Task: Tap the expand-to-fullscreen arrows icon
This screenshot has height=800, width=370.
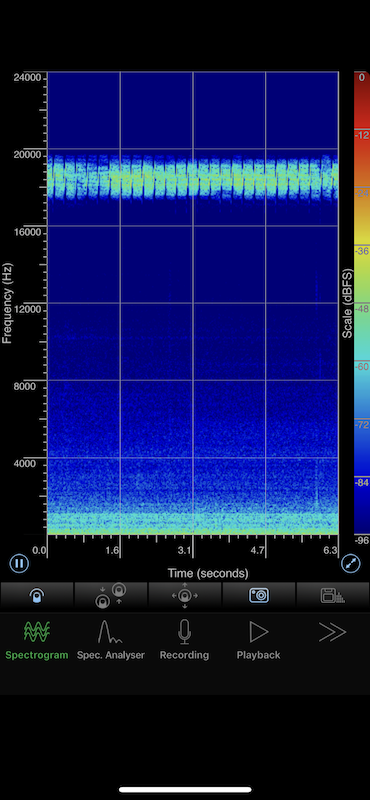Action: pos(351,564)
